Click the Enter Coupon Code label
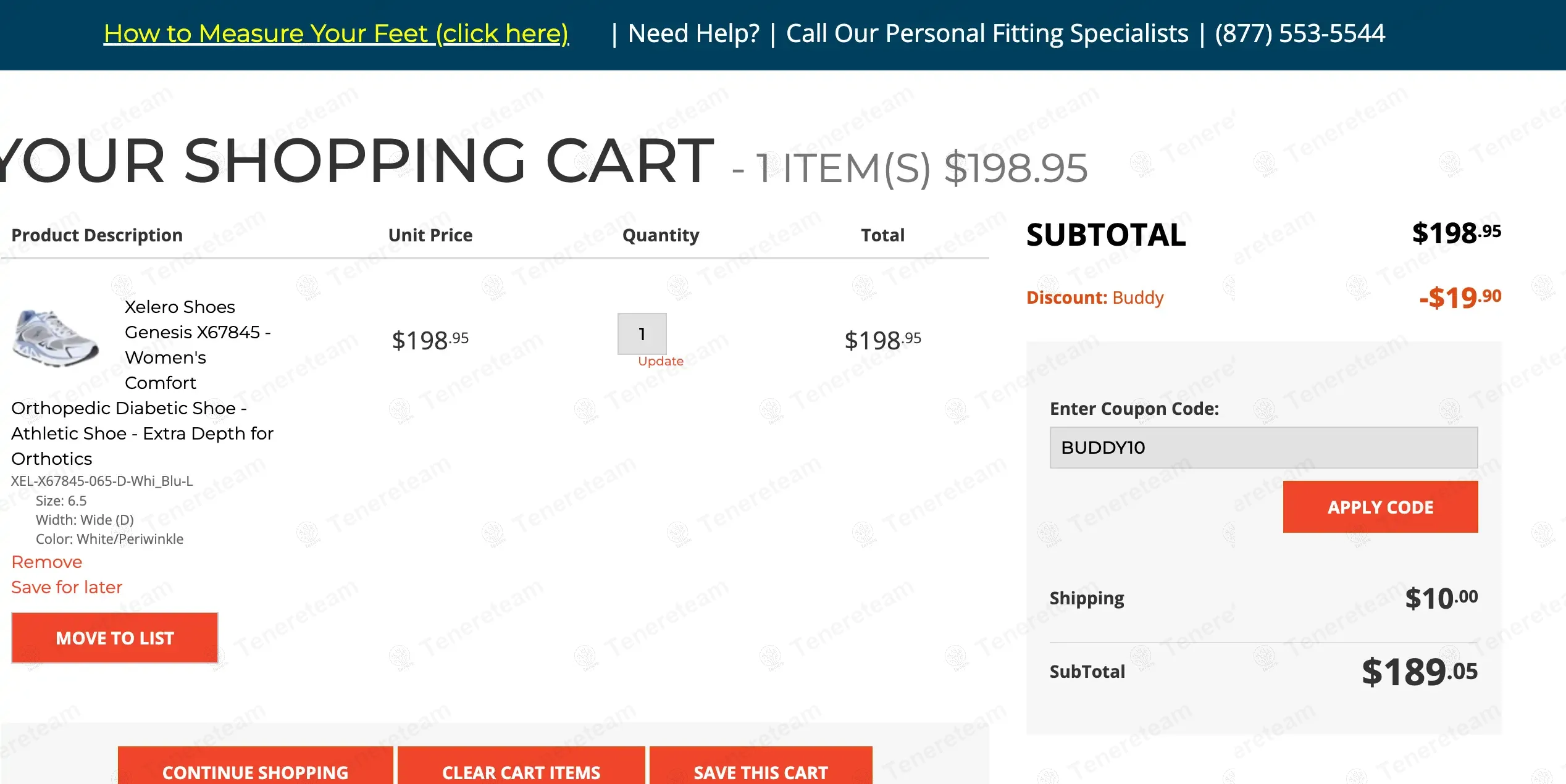1566x784 pixels. point(1134,409)
